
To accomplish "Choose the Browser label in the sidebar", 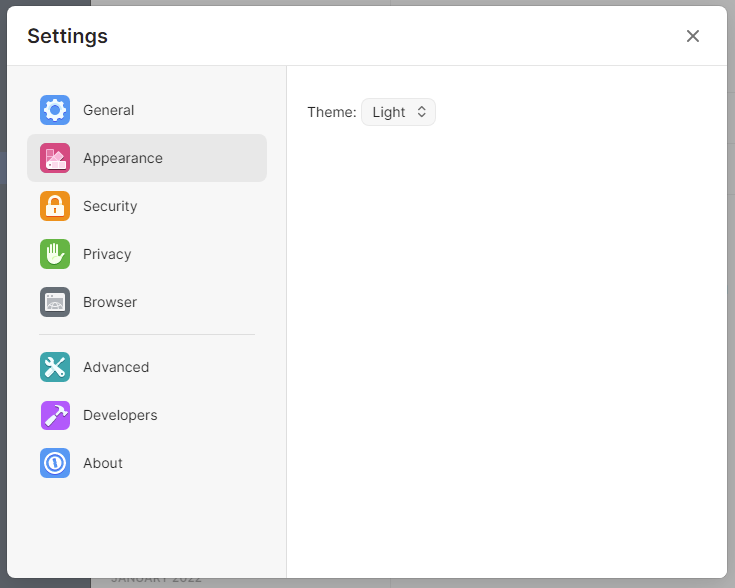I will click(x=110, y=302).
